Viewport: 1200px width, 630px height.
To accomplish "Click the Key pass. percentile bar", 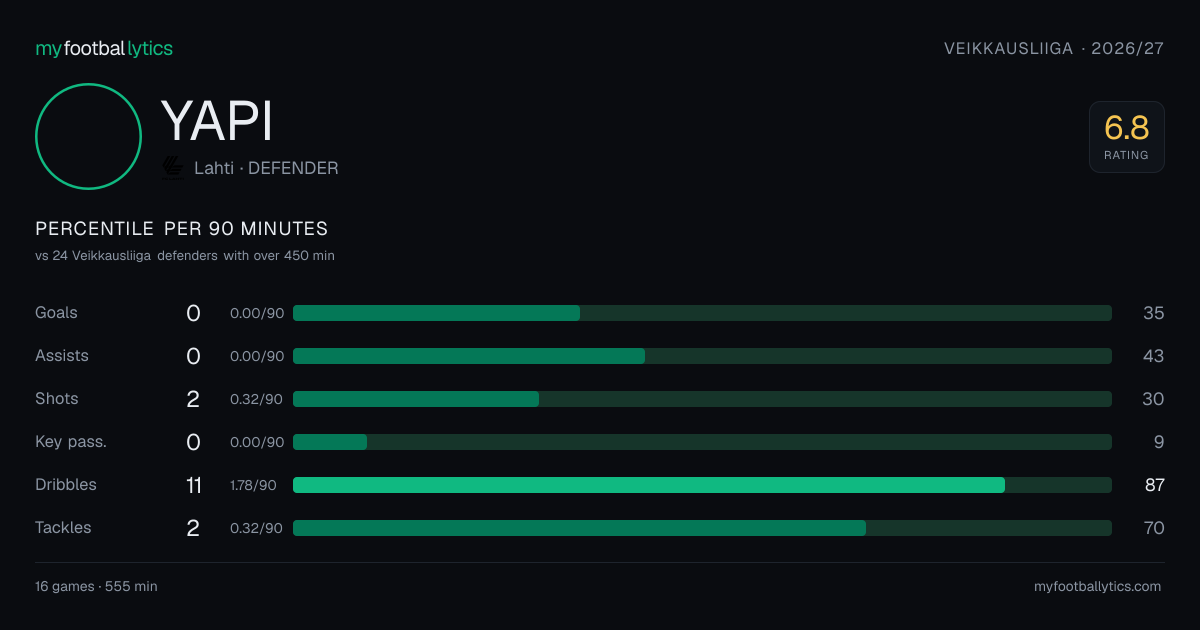I will tap(702, 442).
